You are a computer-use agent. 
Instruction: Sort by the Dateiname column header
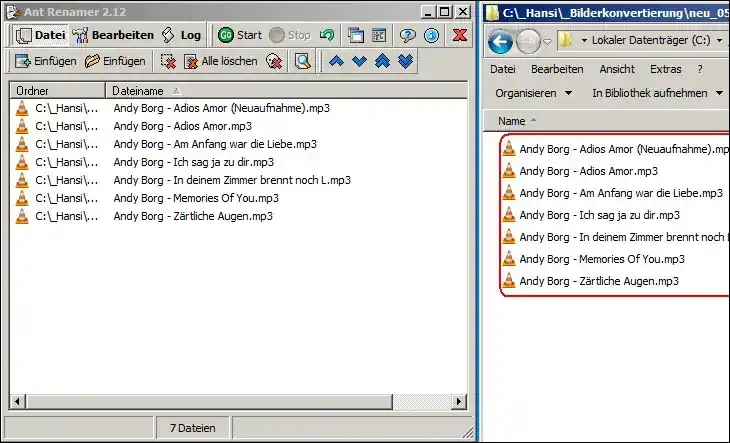pos(286,91)
